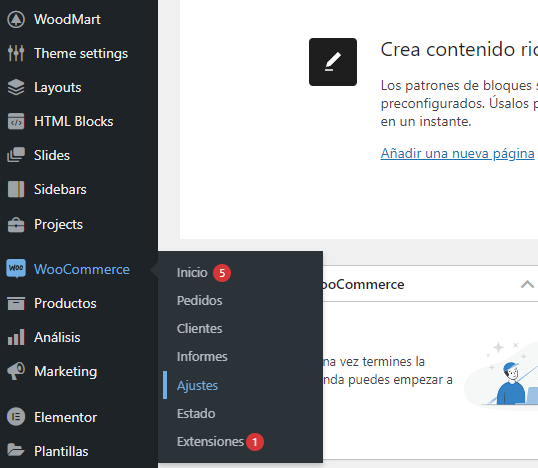The height and width of the screenshot is (468, 538).
Task: Open the Marketing megaphone icon
Action: click(x=16, y=371)
